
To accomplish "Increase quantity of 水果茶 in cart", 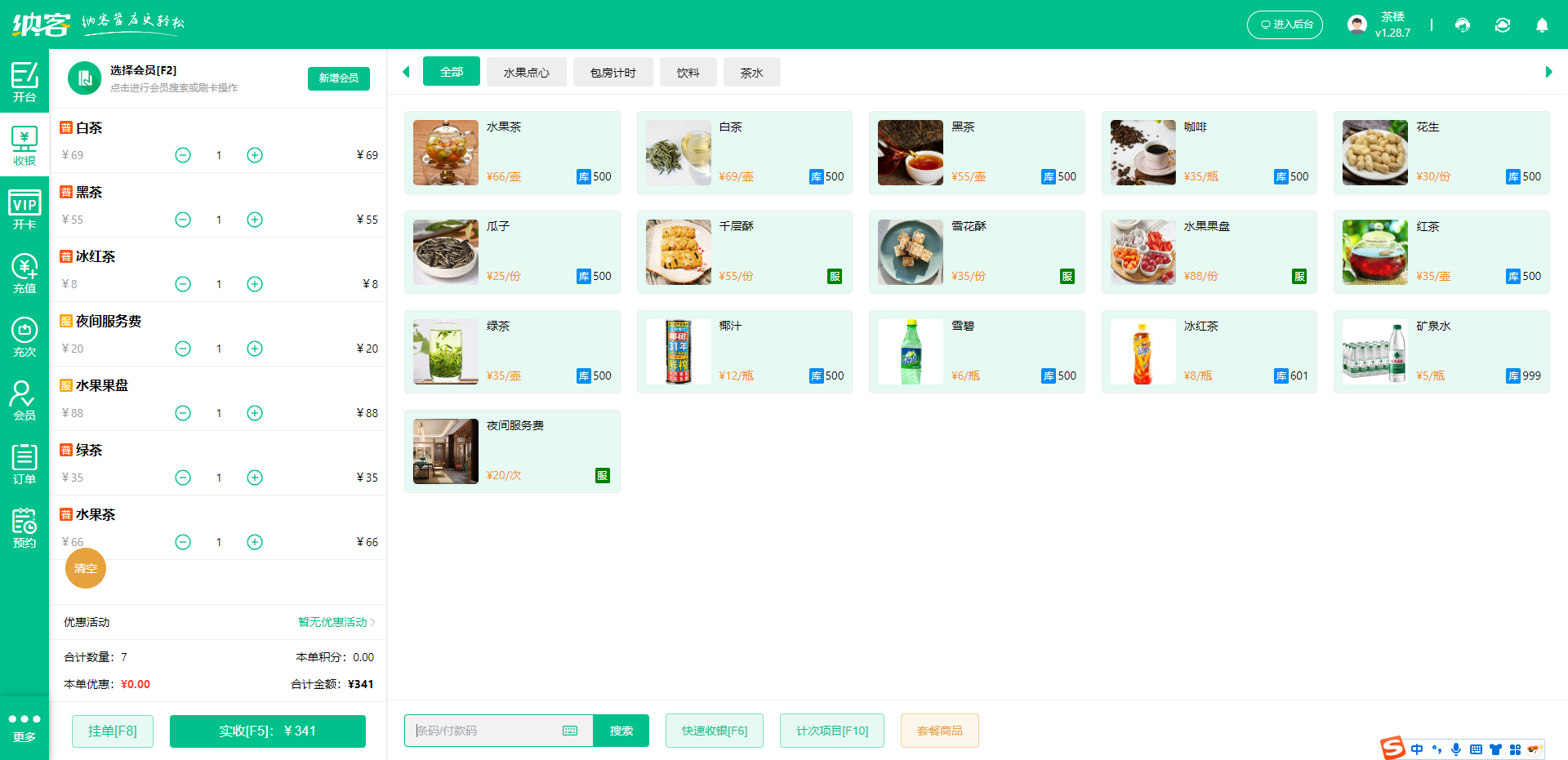I will (x=255, y=542).
